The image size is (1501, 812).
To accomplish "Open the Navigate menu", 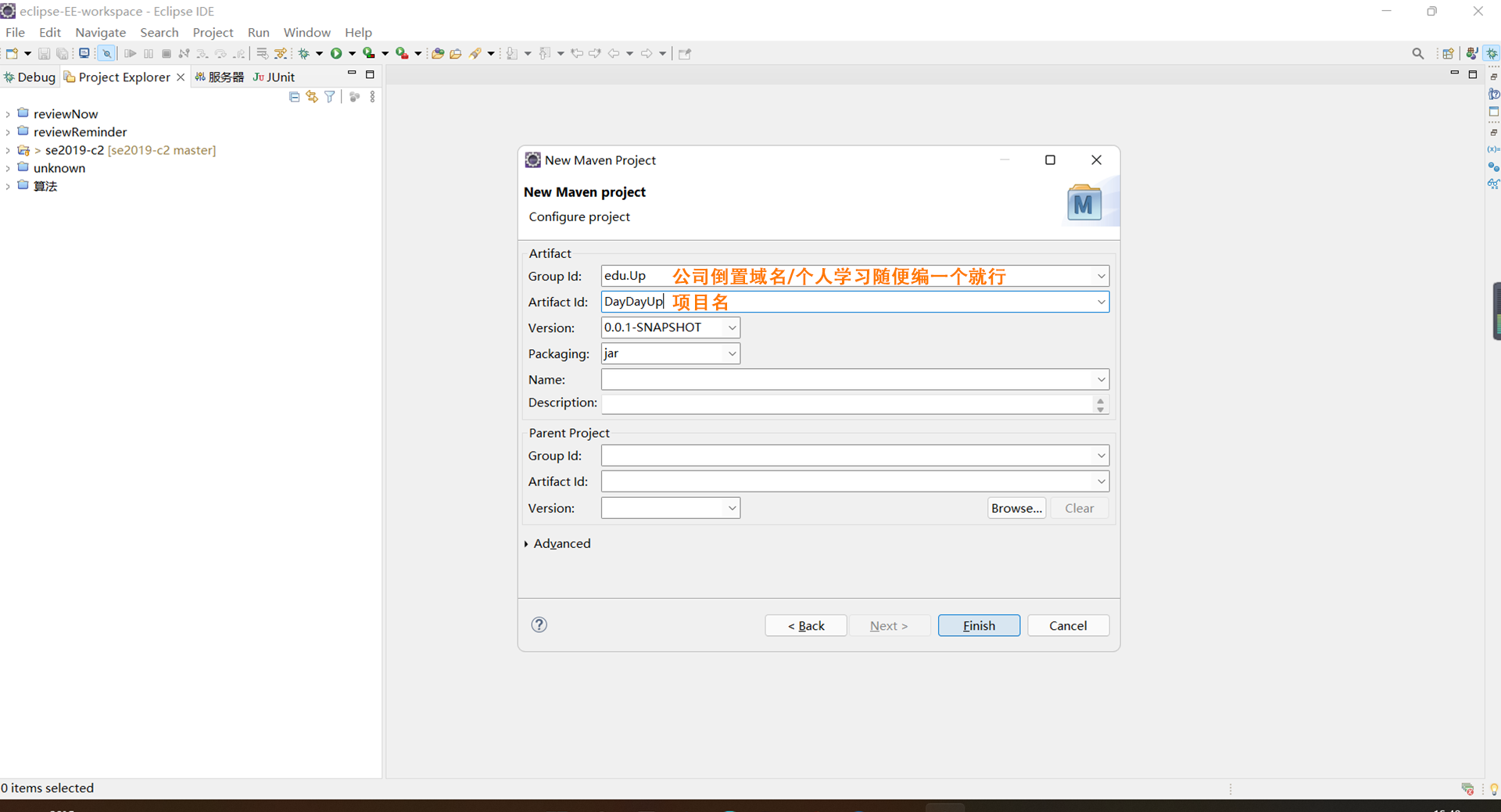I will point(100,32).
